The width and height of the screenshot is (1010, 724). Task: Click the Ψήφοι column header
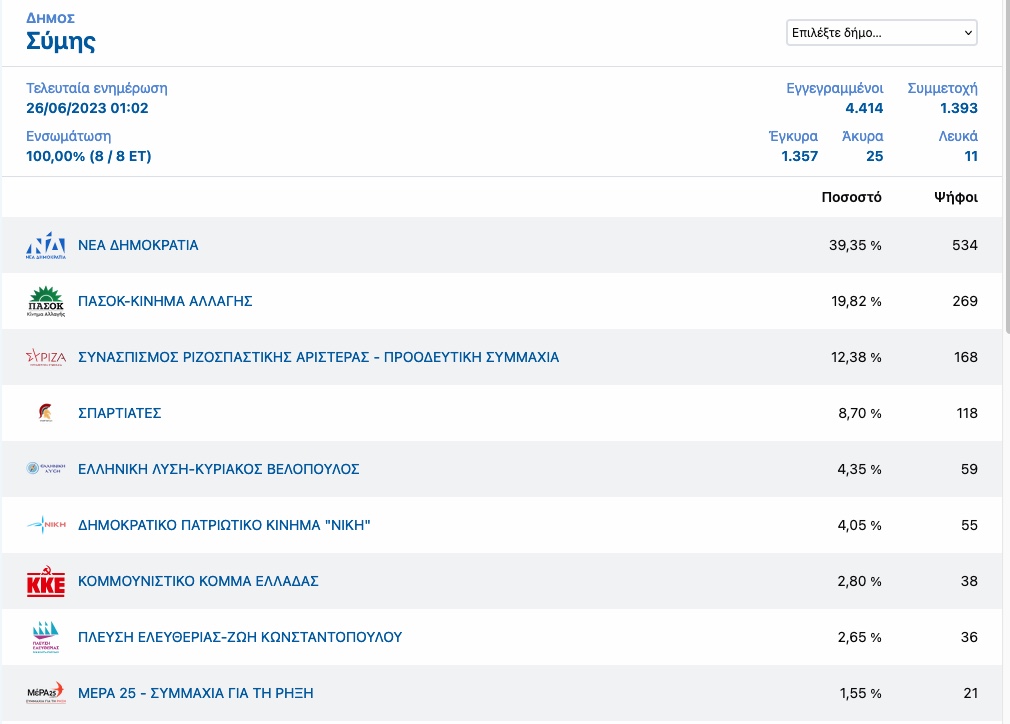tap(956, 197)
